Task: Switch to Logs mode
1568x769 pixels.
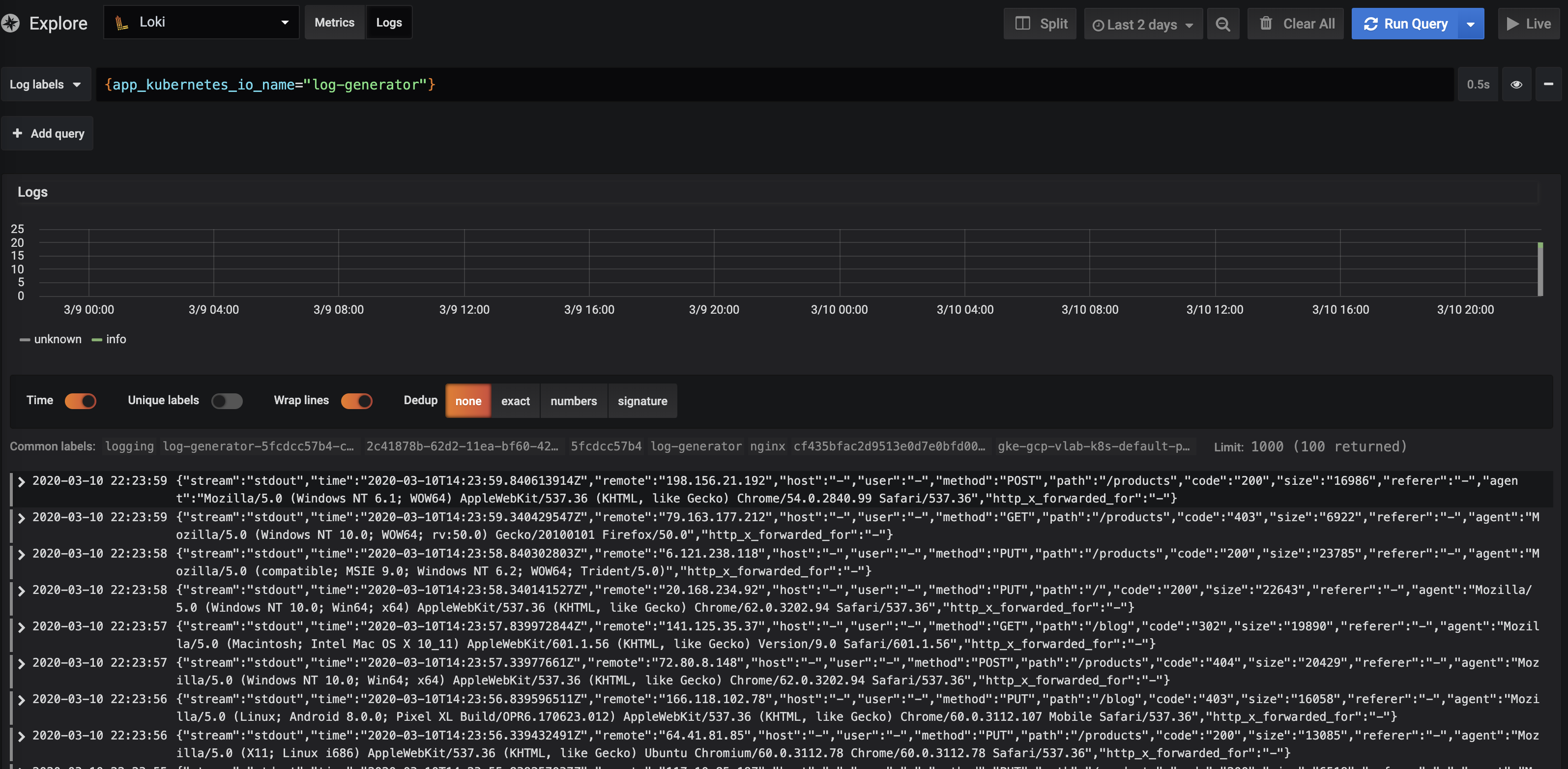Action: click(x=389, y=23)
